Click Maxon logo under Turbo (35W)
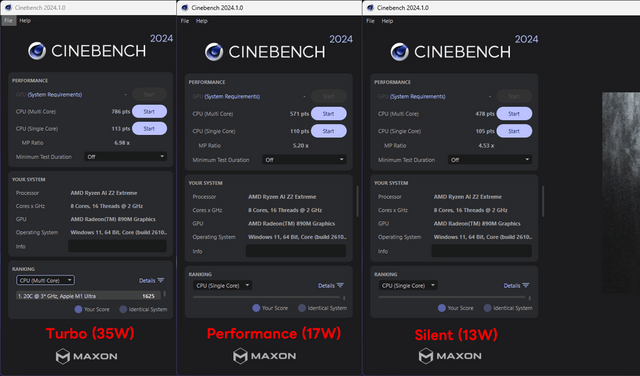The width and height of the screenshot is (640, 376). point(87,356)
